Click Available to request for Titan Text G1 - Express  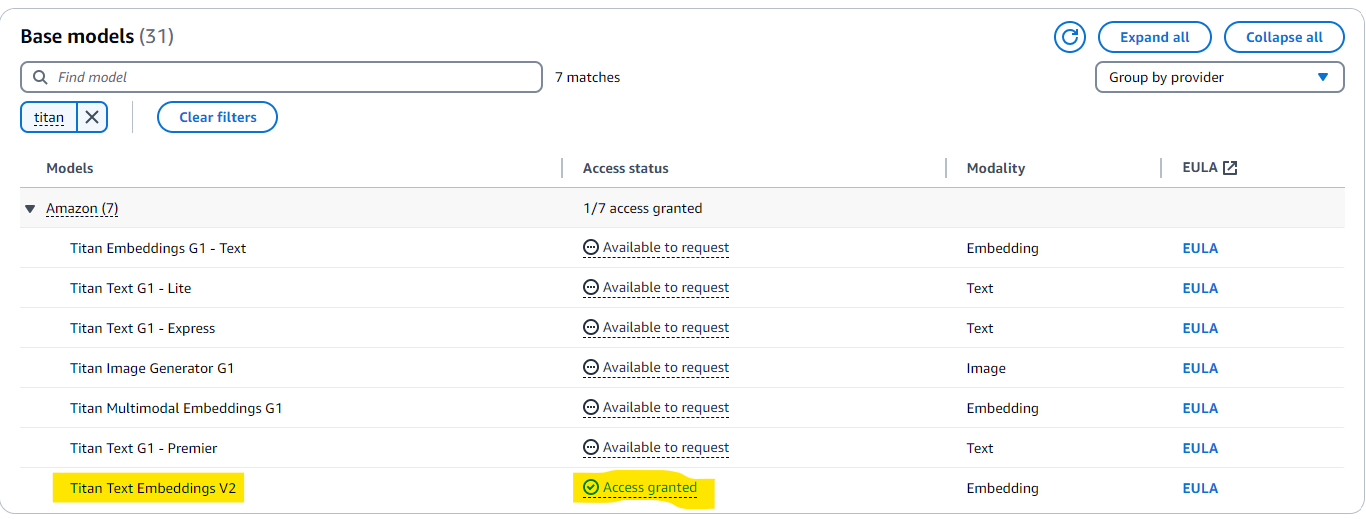click(665, 328)
